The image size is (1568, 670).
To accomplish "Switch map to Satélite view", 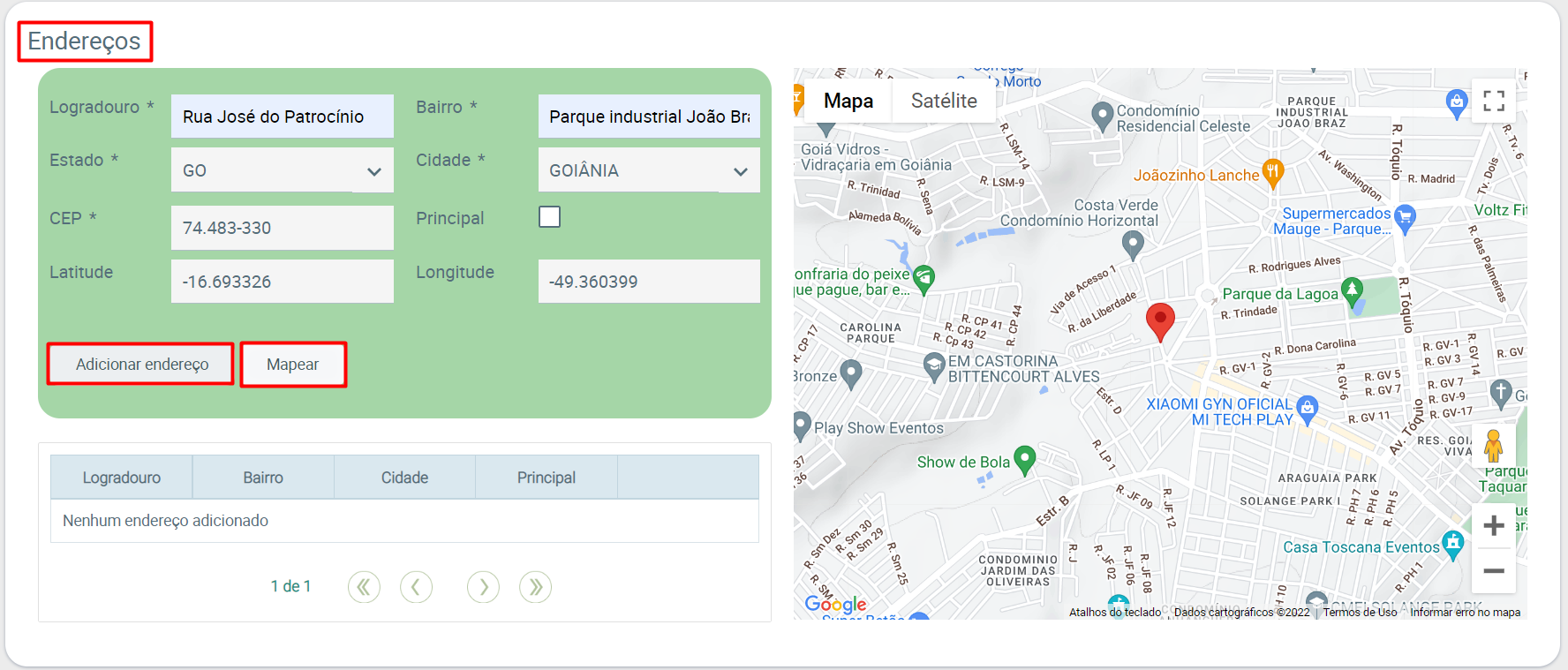I will pyautogui.click(x=944, y=102).
